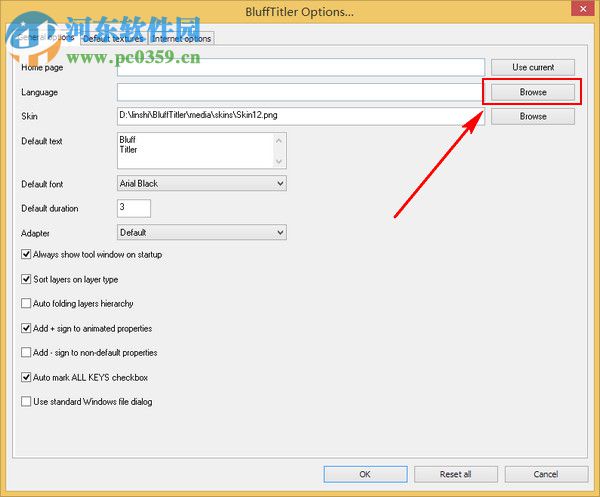Browse for a Skin file
This screenshot has height=497, width=600.
[x=533, y=116]
